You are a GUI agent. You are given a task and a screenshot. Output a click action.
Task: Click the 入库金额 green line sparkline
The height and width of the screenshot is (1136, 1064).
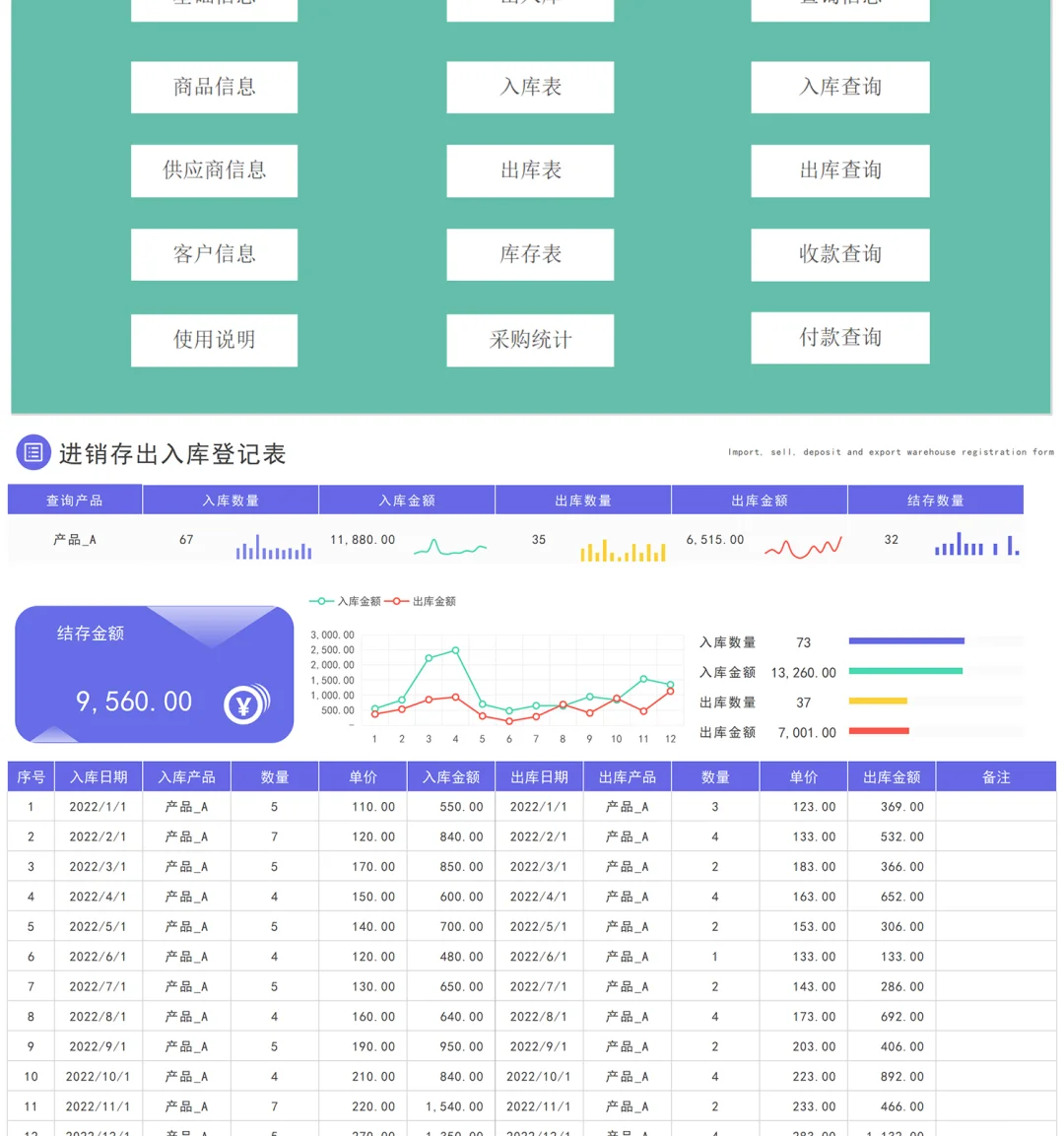450,548
